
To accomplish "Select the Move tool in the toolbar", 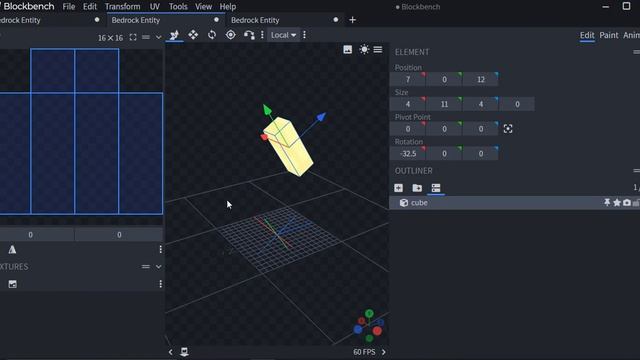I will coord(174,35).
